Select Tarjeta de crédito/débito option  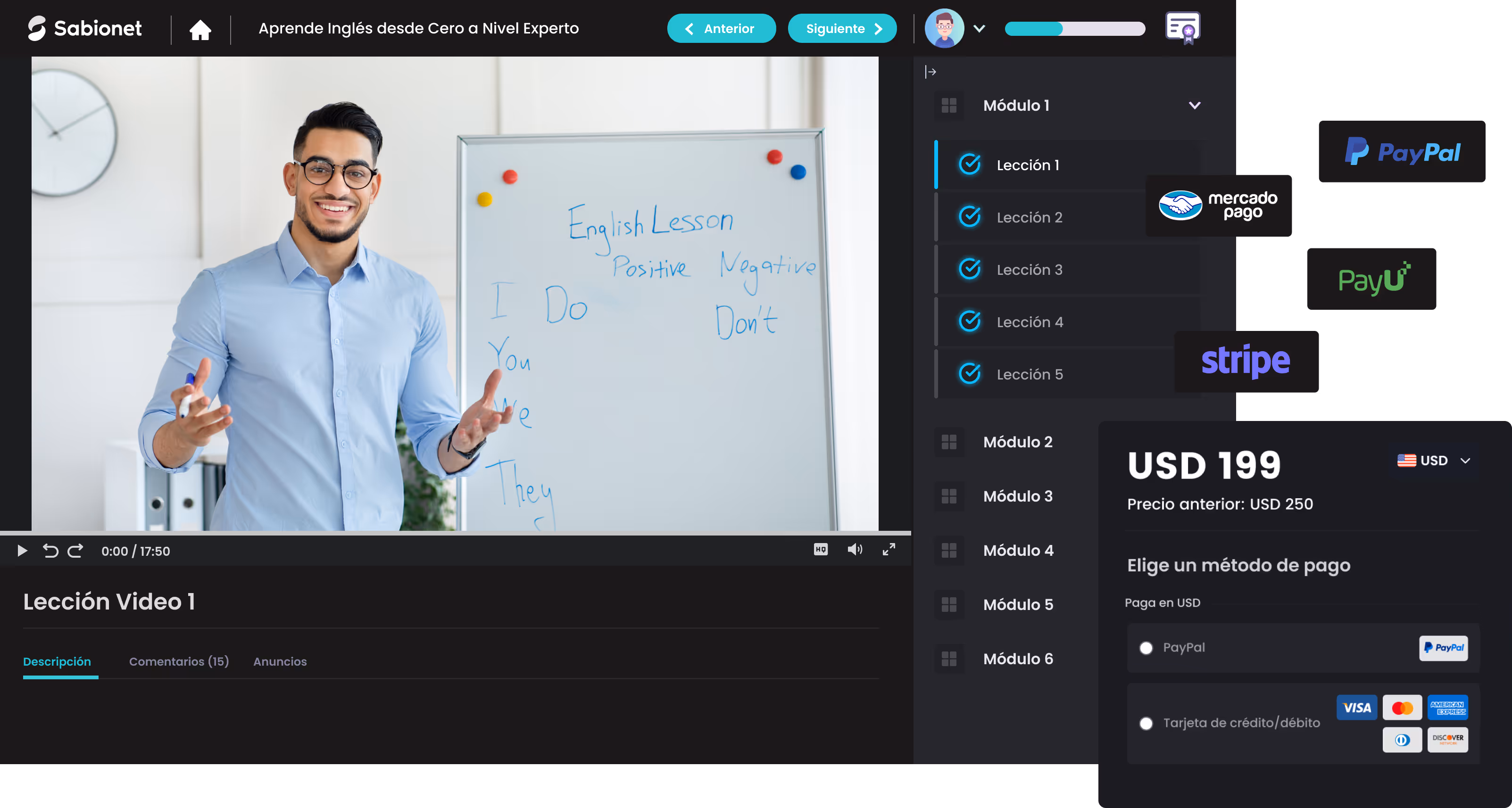pyautogui.click(x=1146, y=723)
